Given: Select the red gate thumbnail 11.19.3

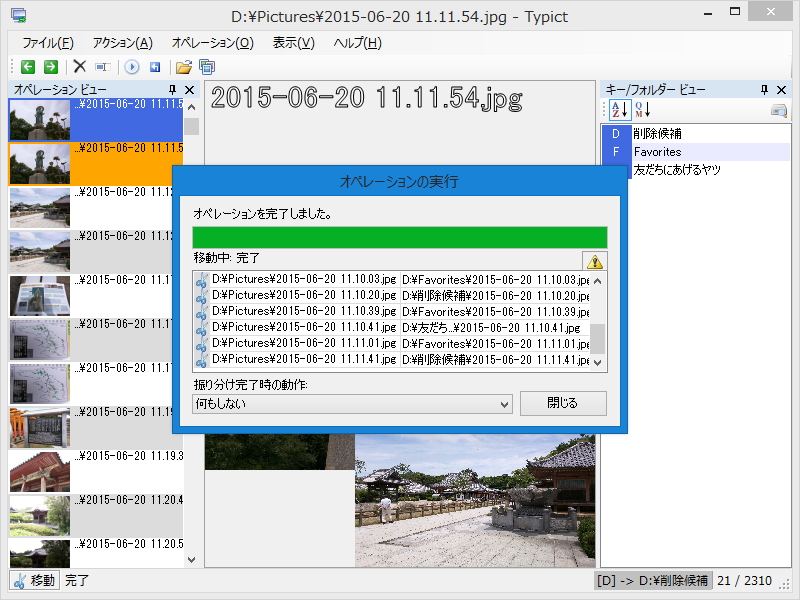Looking at the screenshot, I should click(x=40, y=471).
